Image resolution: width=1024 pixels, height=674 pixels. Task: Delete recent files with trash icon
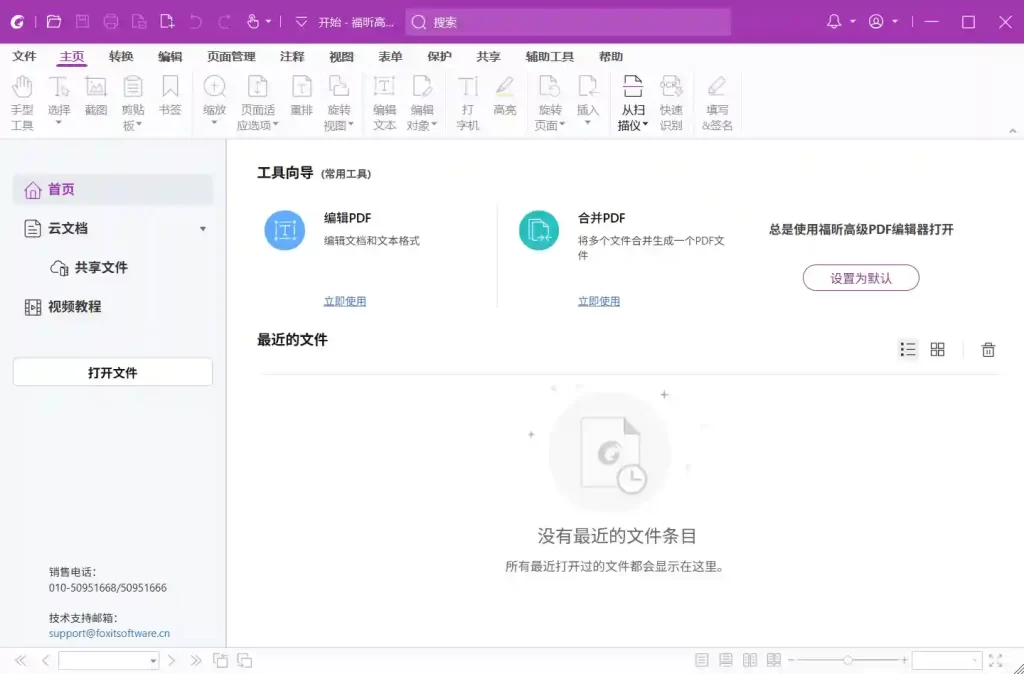pyautogui.click(x=988, y=349)
